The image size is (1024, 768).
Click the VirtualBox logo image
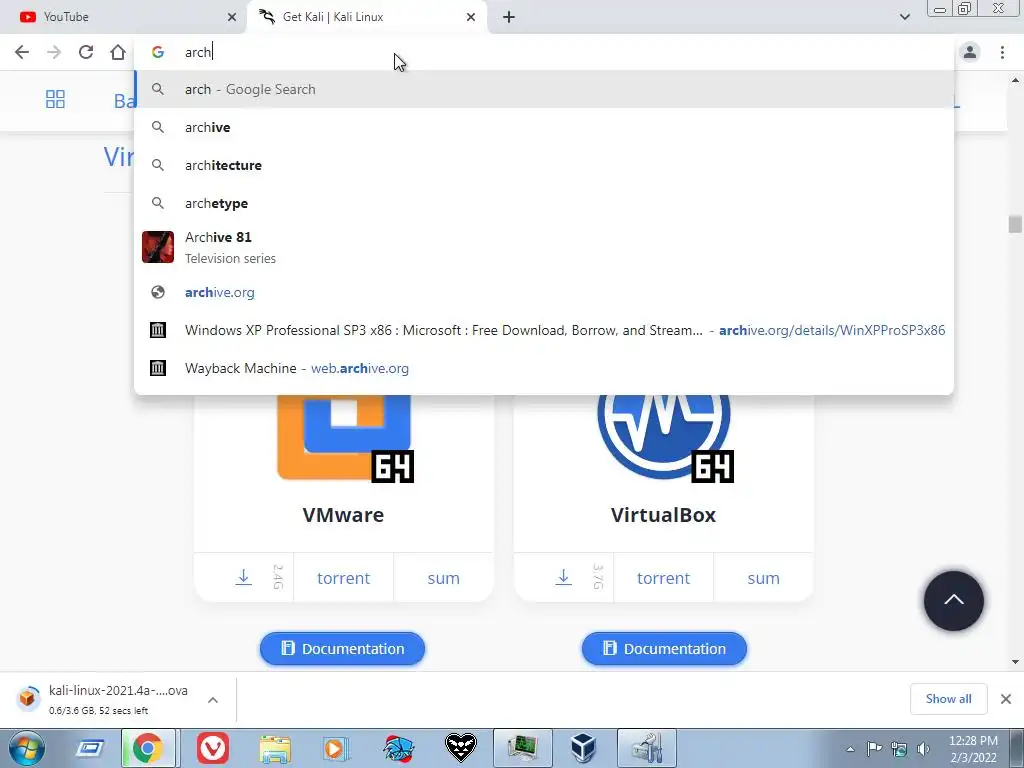coord(664,438)
